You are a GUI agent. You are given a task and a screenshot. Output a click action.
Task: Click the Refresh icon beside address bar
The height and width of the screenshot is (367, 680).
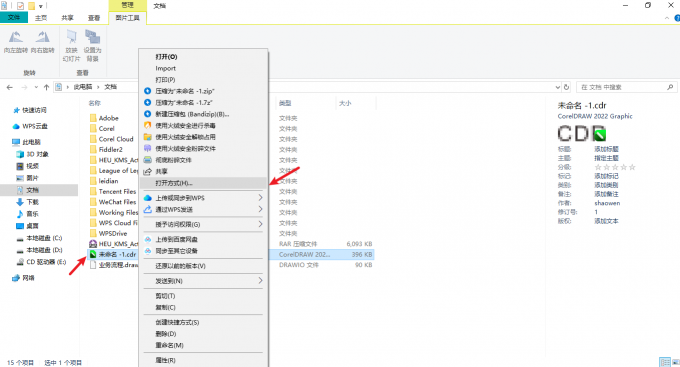tap(566, 87)
